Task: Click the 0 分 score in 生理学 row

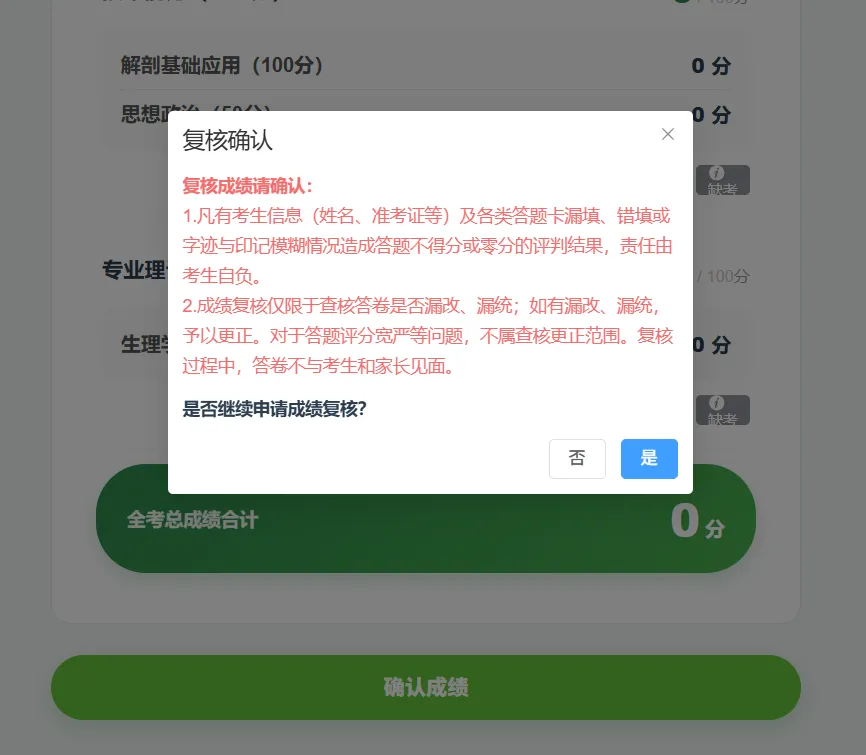Action: [x=712, y=345]
